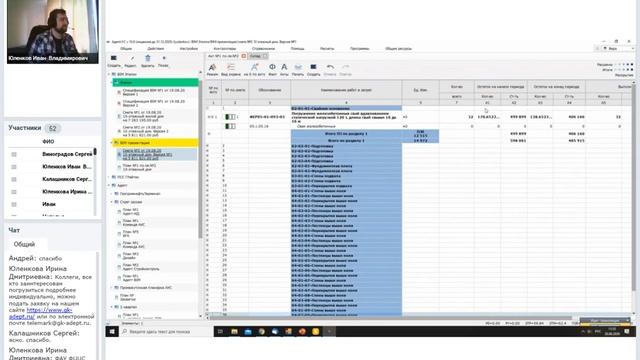Click the undo arrow icon
Image resolution: width=640 pixels, height=360 pixels.
[x=330, y=67]
